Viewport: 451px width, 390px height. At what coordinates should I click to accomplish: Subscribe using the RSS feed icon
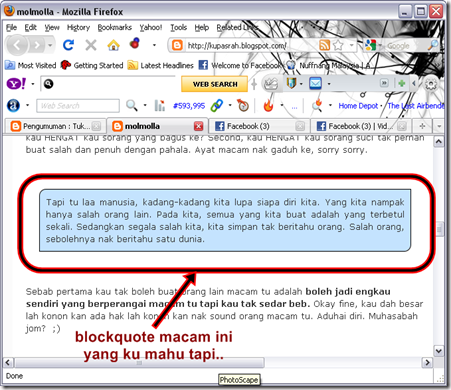click(x=324, y=45)
